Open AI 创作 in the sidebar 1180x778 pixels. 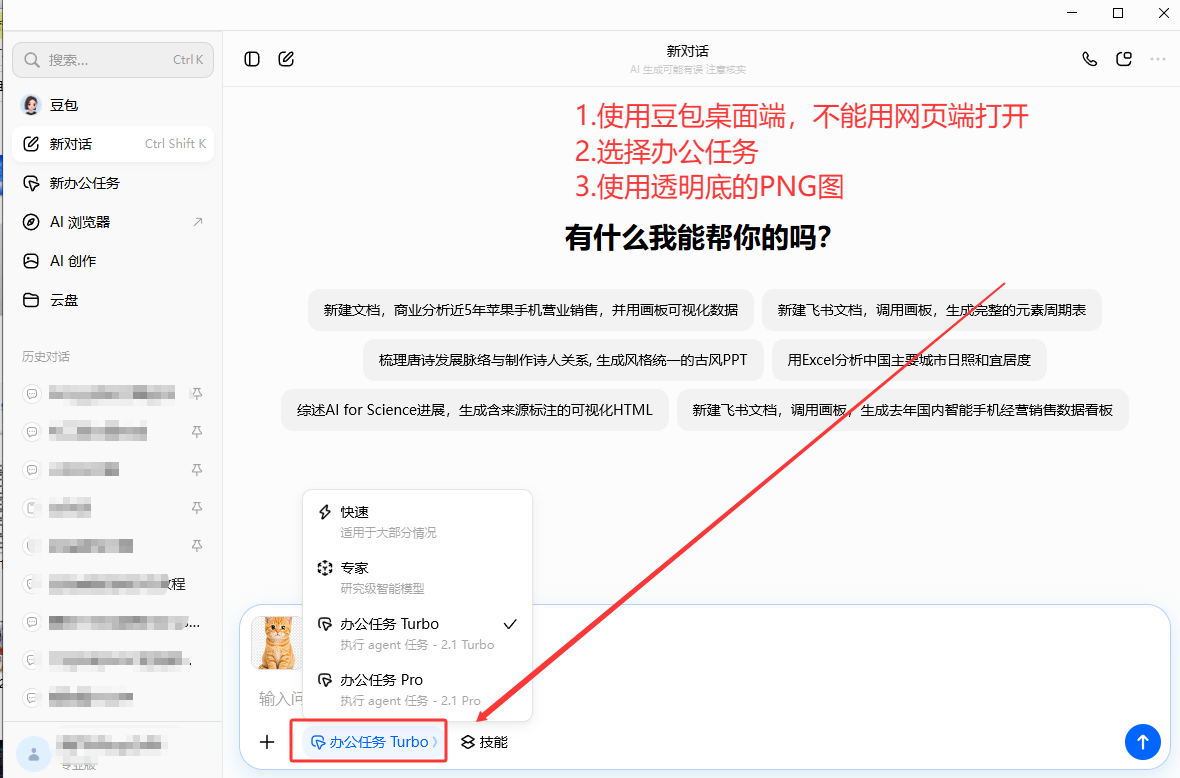(x=113, y=261)
